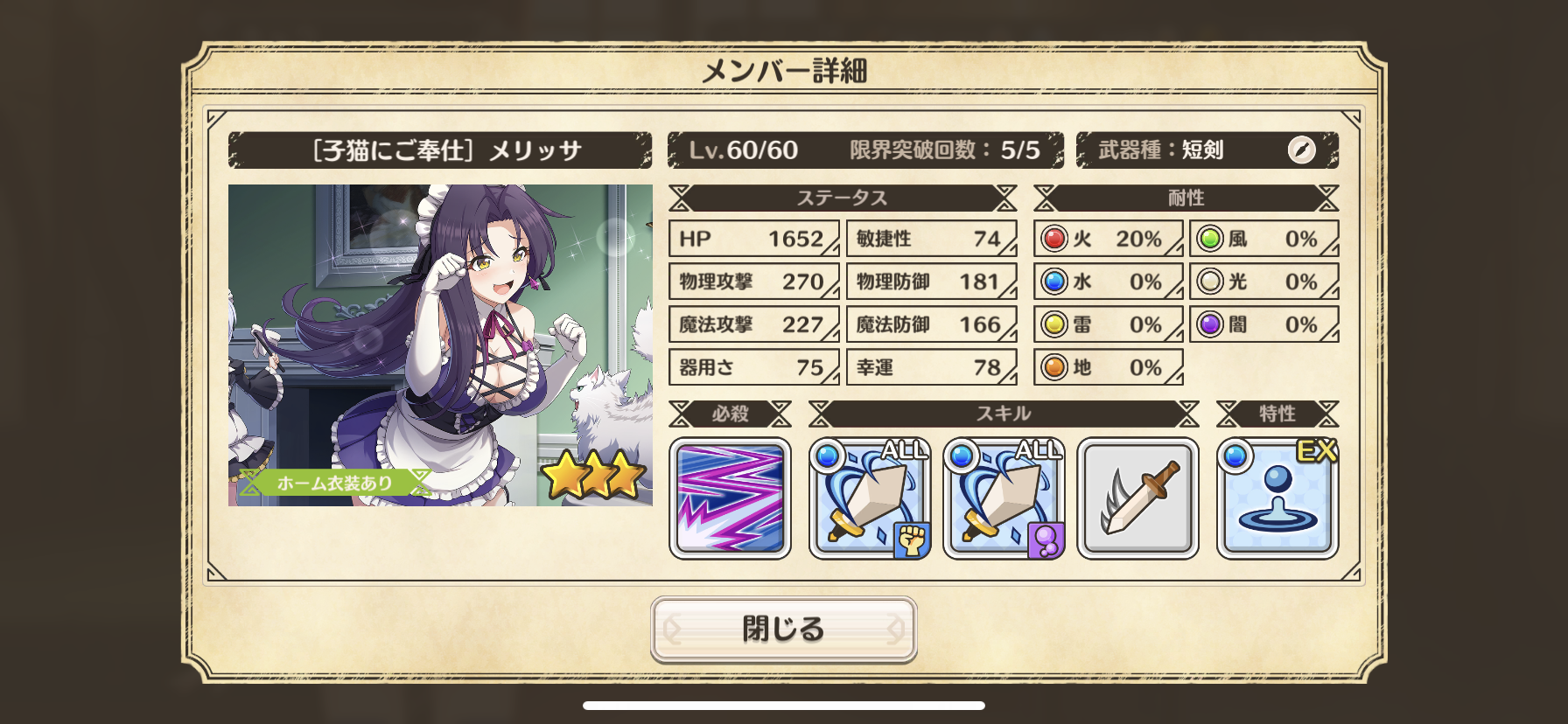Viewport: 1568px width, 724px height.
Task: Close the dialog with 閉じる button
Action: [x=784, y=629]
